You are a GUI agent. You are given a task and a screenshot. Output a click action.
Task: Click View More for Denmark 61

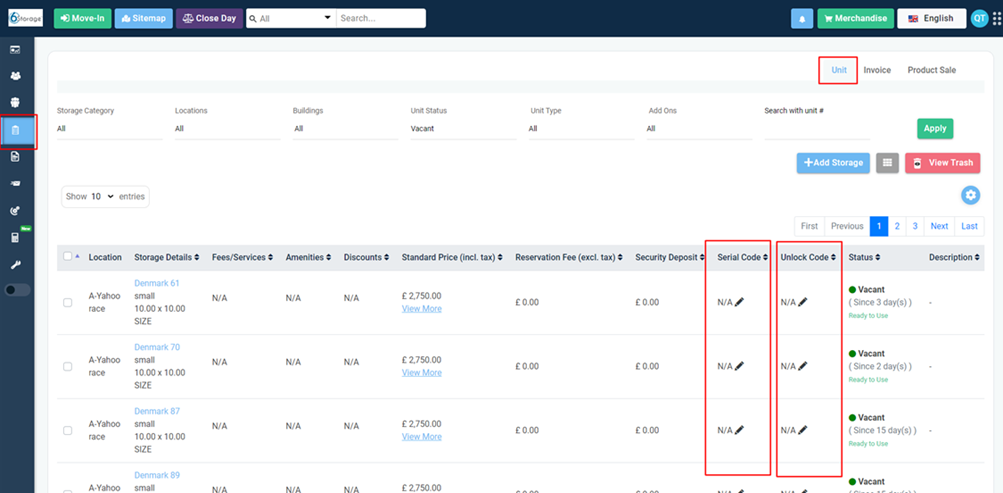click(422, 308)
